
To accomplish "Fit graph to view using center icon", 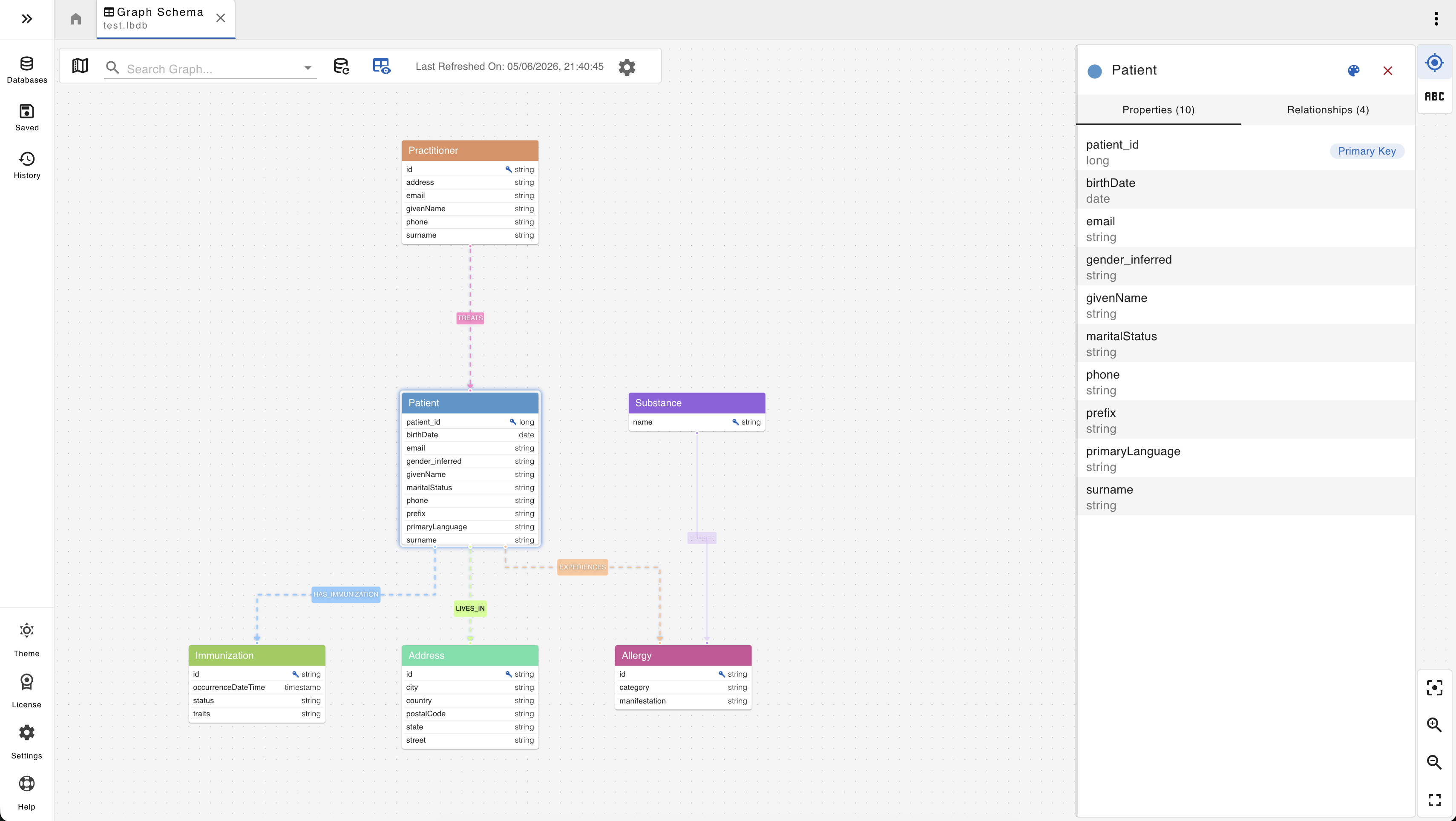I will [1435, 688].
